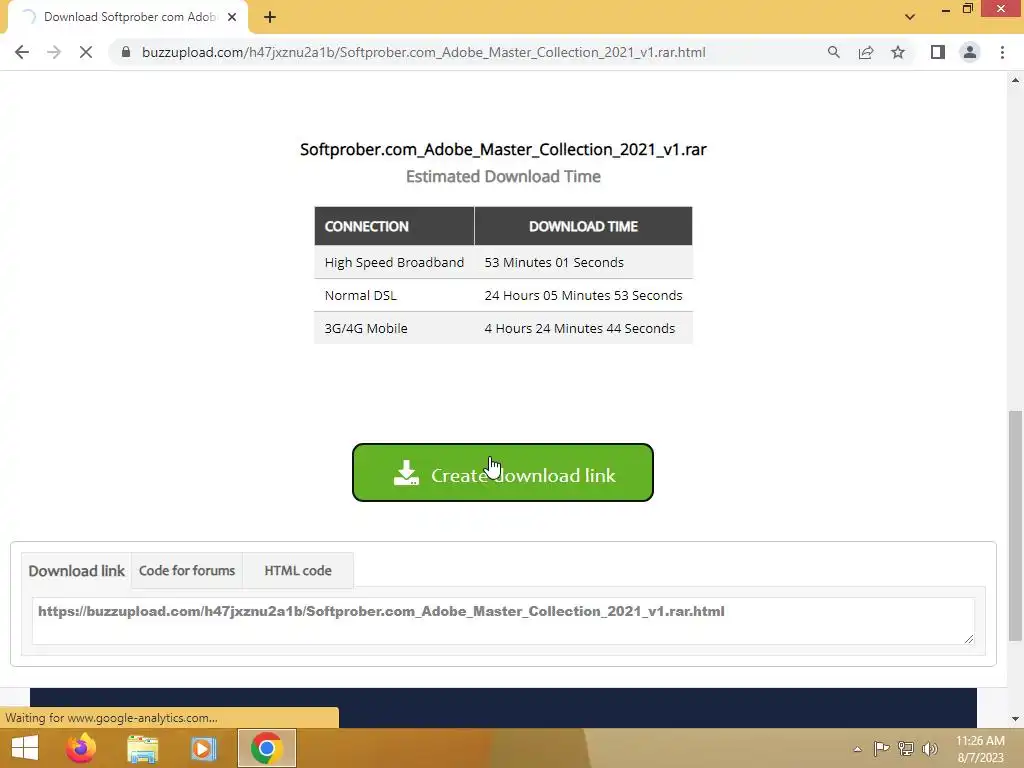Click the forward navigation arrow

coord(54,52)
